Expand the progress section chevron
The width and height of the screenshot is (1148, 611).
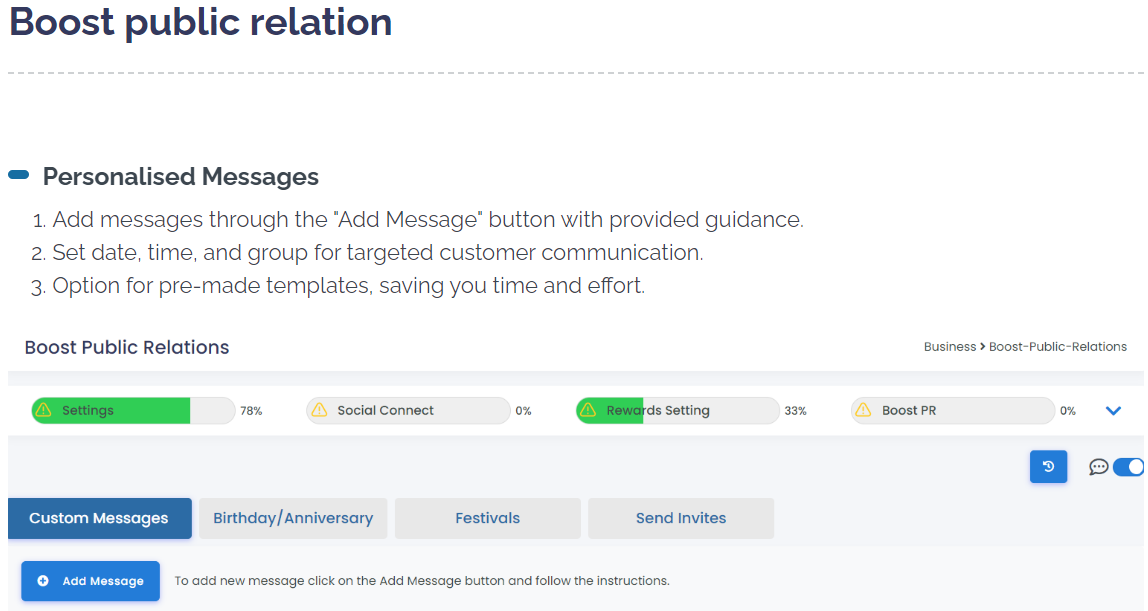tap(1114, 411)
